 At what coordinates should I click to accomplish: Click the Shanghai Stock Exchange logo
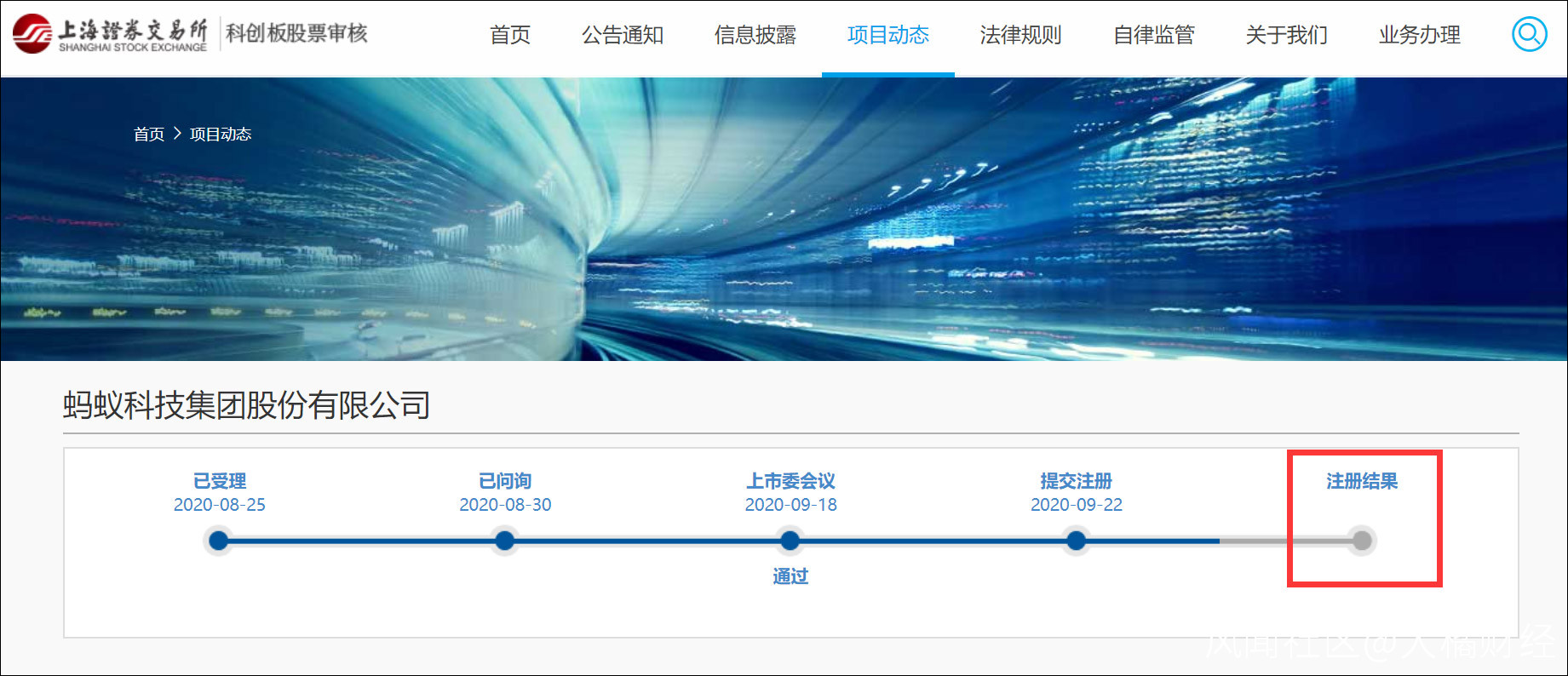tap(110, 34)
